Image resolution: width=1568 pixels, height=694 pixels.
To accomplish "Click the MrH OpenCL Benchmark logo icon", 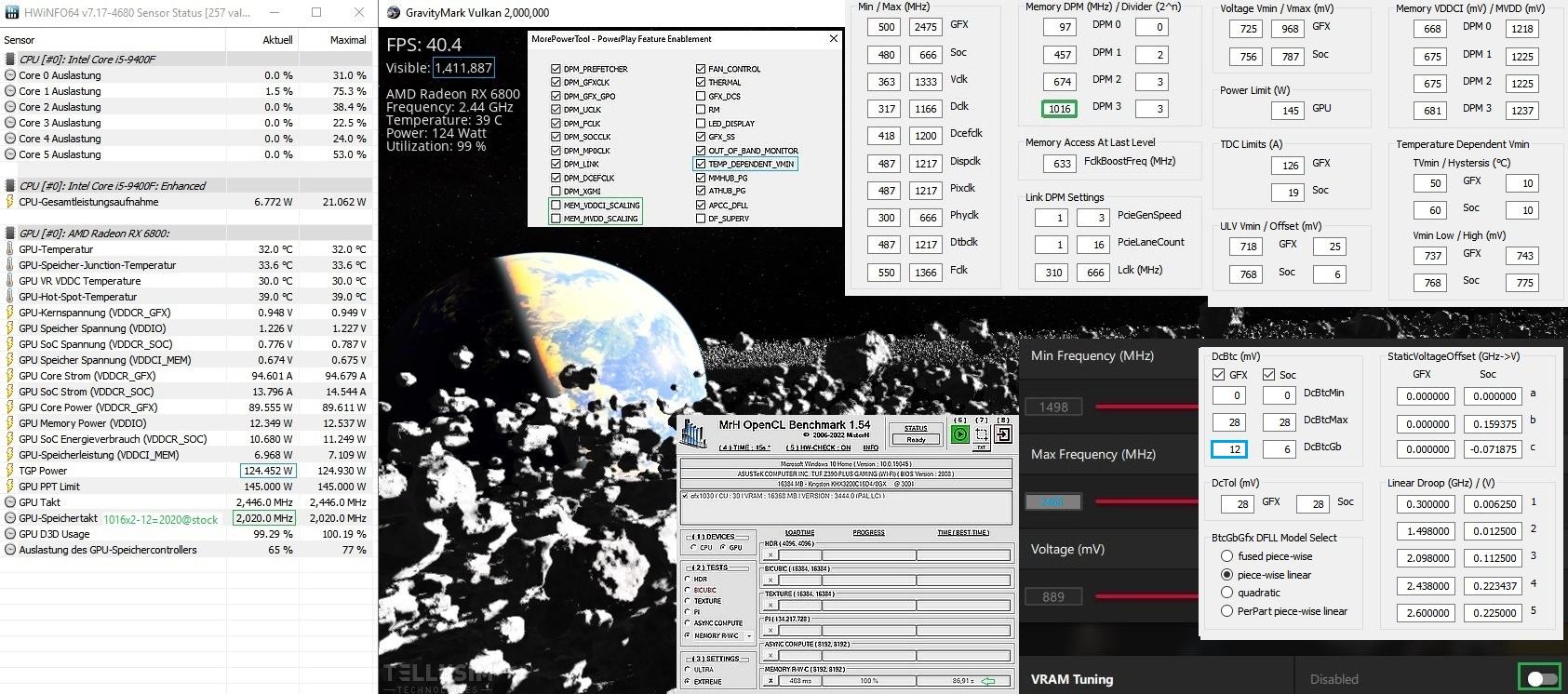I will 693,433.
